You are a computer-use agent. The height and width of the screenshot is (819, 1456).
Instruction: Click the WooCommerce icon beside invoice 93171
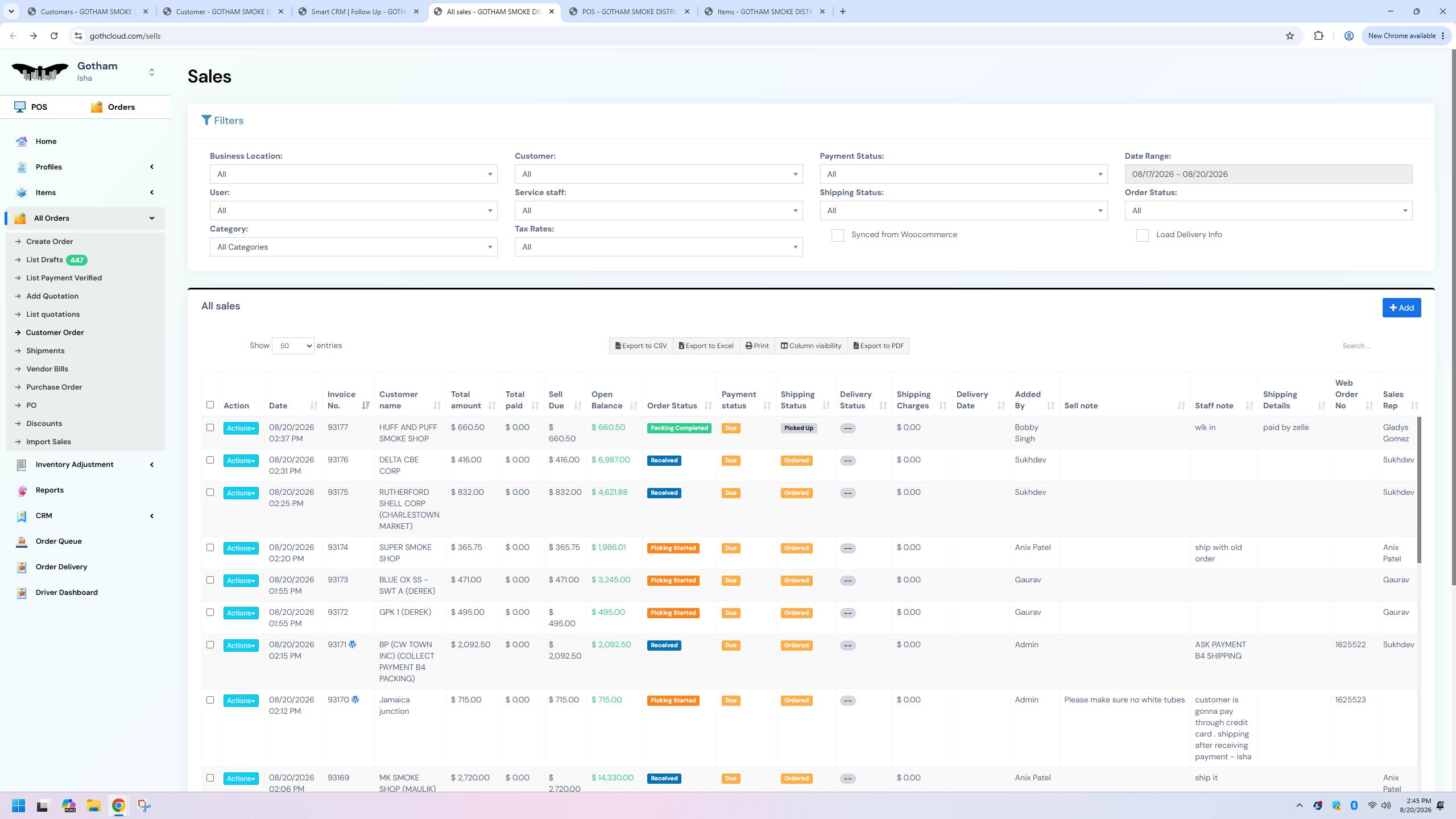coord(353,644)
